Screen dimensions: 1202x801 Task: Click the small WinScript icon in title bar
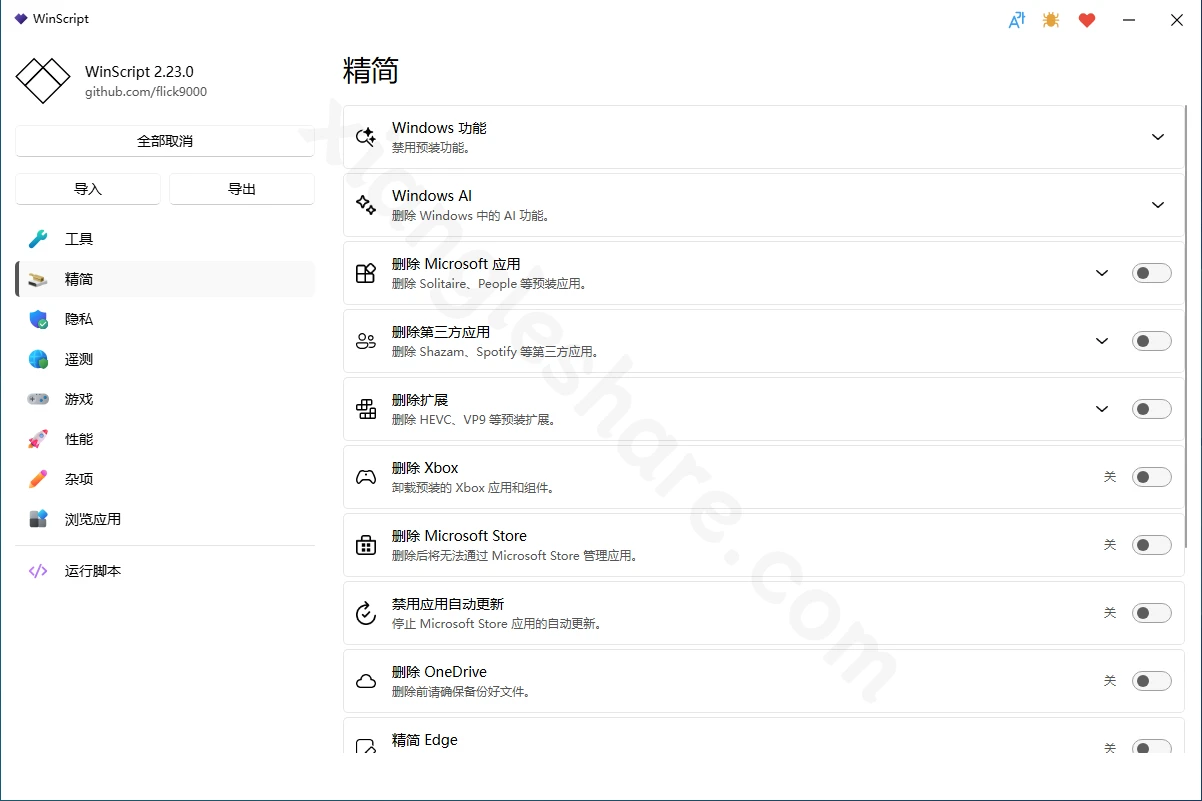21,19
